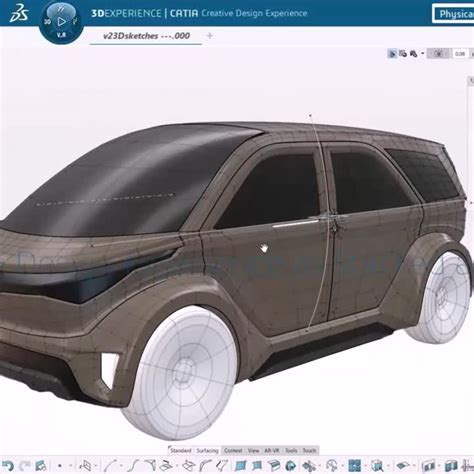Open the v23Dsketches document tab

[146, 36]
